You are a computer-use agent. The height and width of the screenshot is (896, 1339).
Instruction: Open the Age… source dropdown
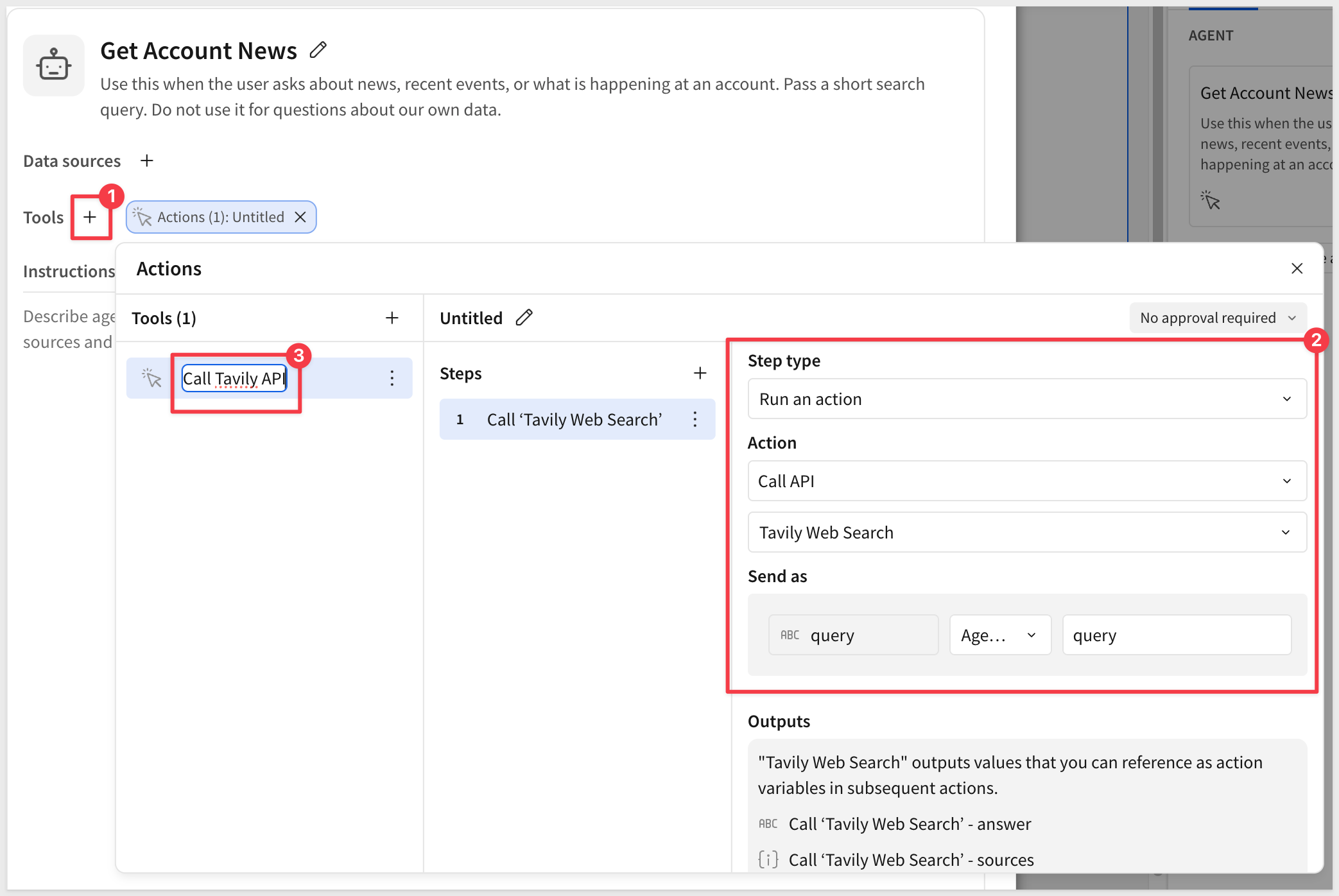coord(1000,635)
